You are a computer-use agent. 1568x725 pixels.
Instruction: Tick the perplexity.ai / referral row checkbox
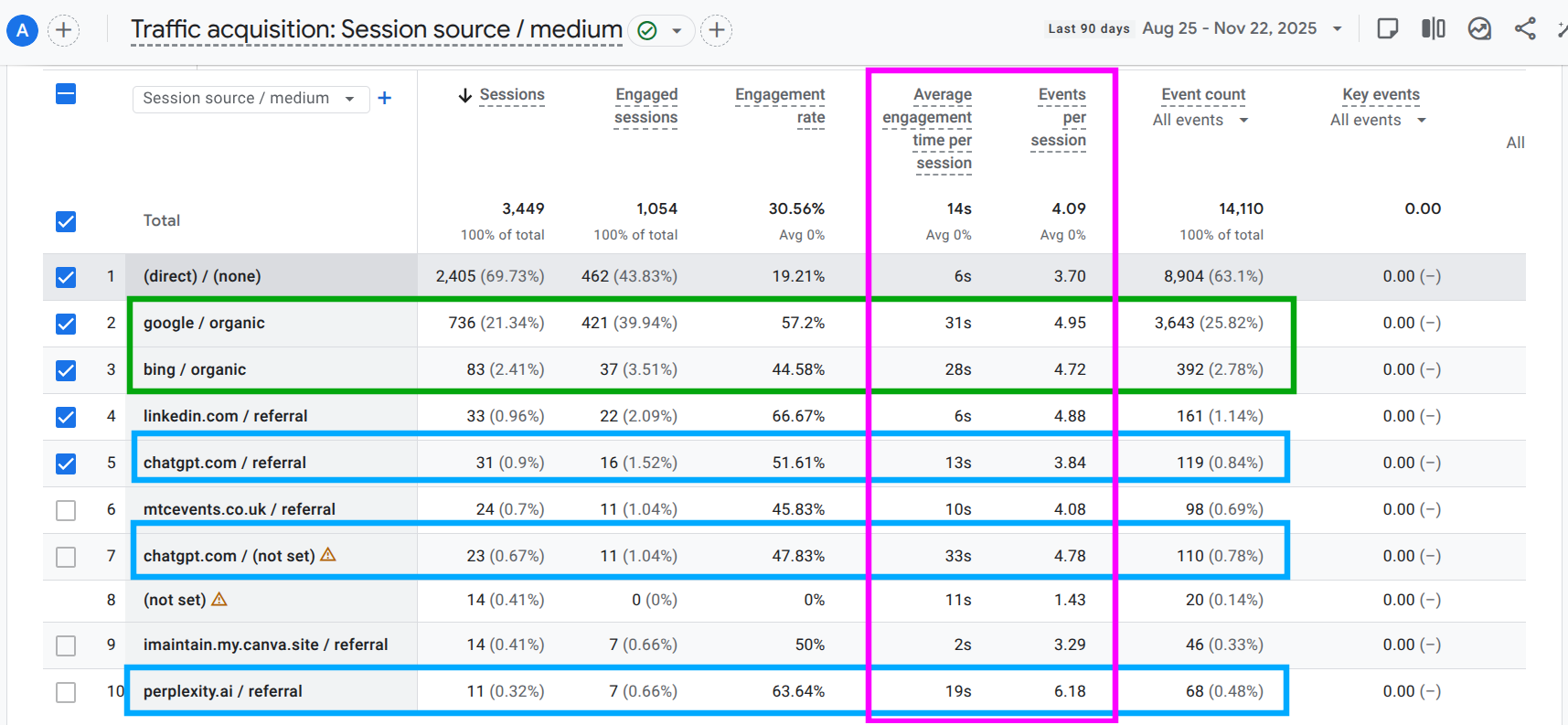click(66, 692)
